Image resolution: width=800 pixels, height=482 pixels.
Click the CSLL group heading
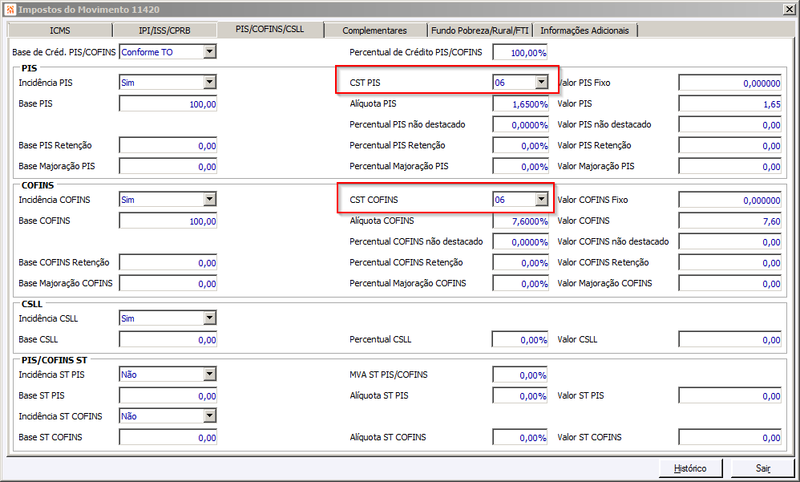pos(32,304)
